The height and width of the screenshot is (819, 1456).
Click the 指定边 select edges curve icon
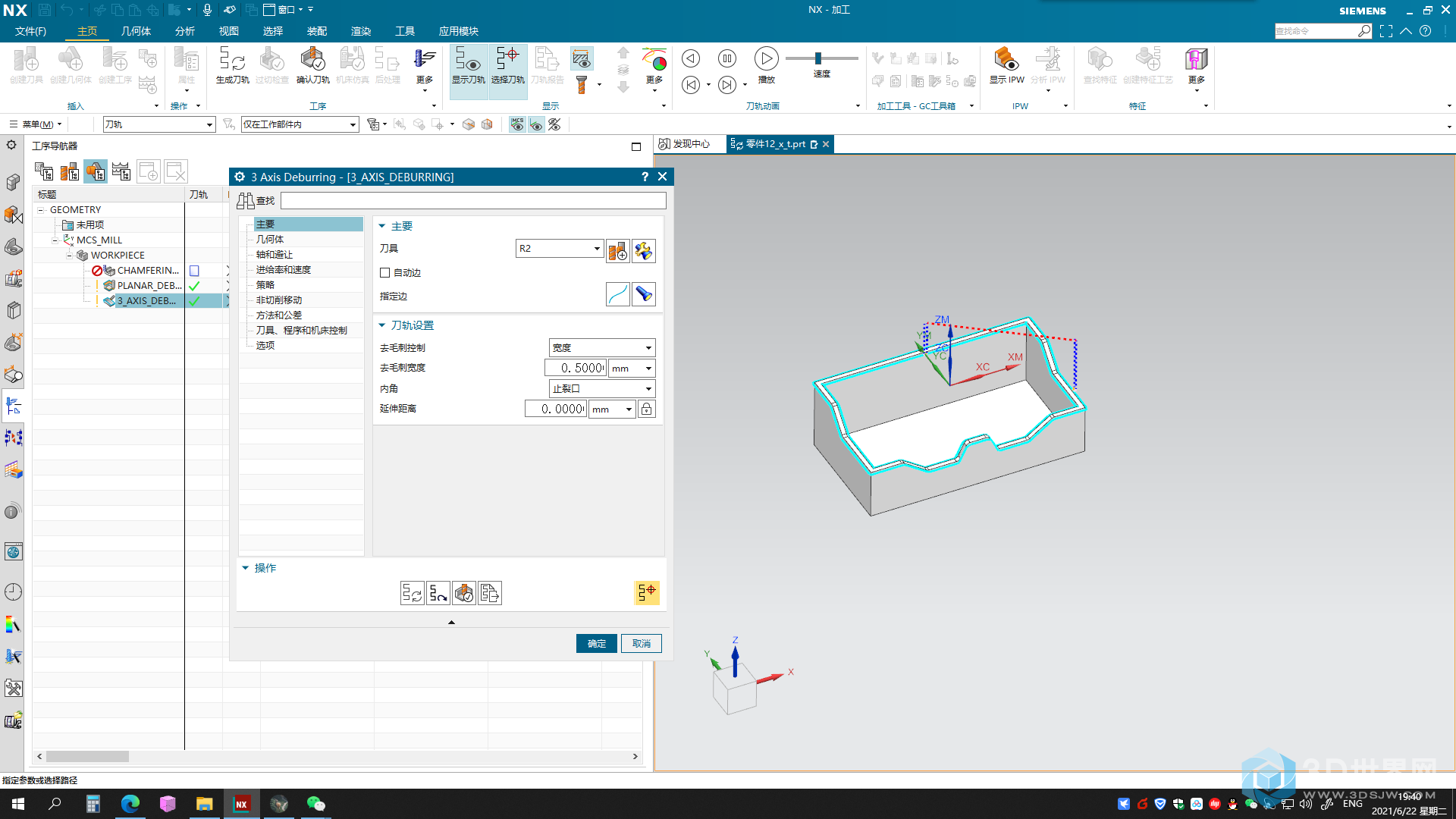pos(617,294)
